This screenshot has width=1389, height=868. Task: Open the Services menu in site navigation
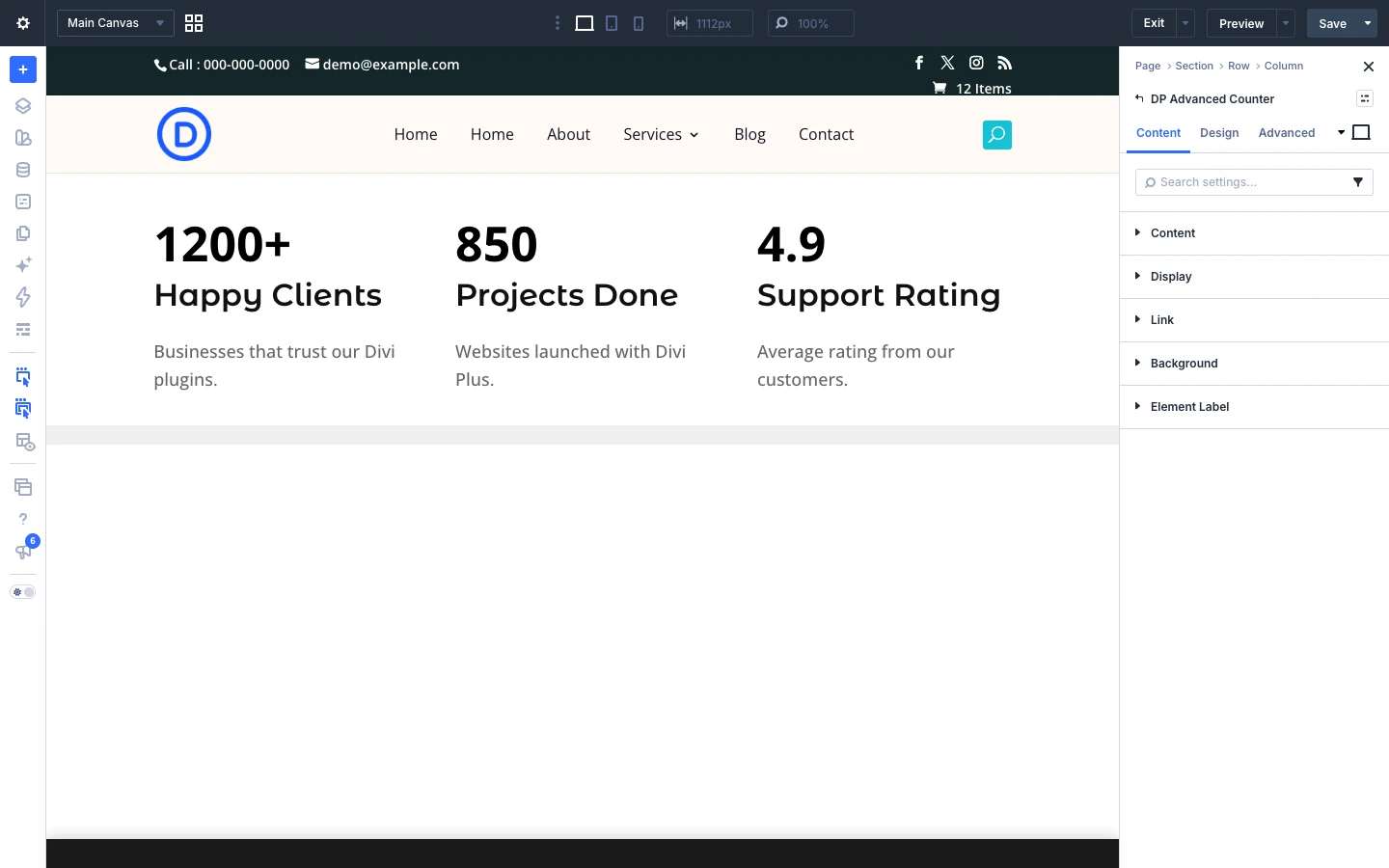click(x=661, y=134)
